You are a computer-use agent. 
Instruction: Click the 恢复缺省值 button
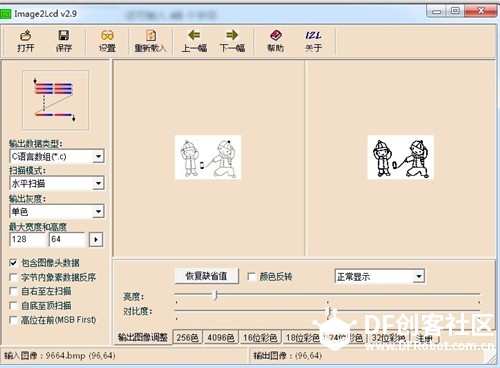(x=206, y=276)
